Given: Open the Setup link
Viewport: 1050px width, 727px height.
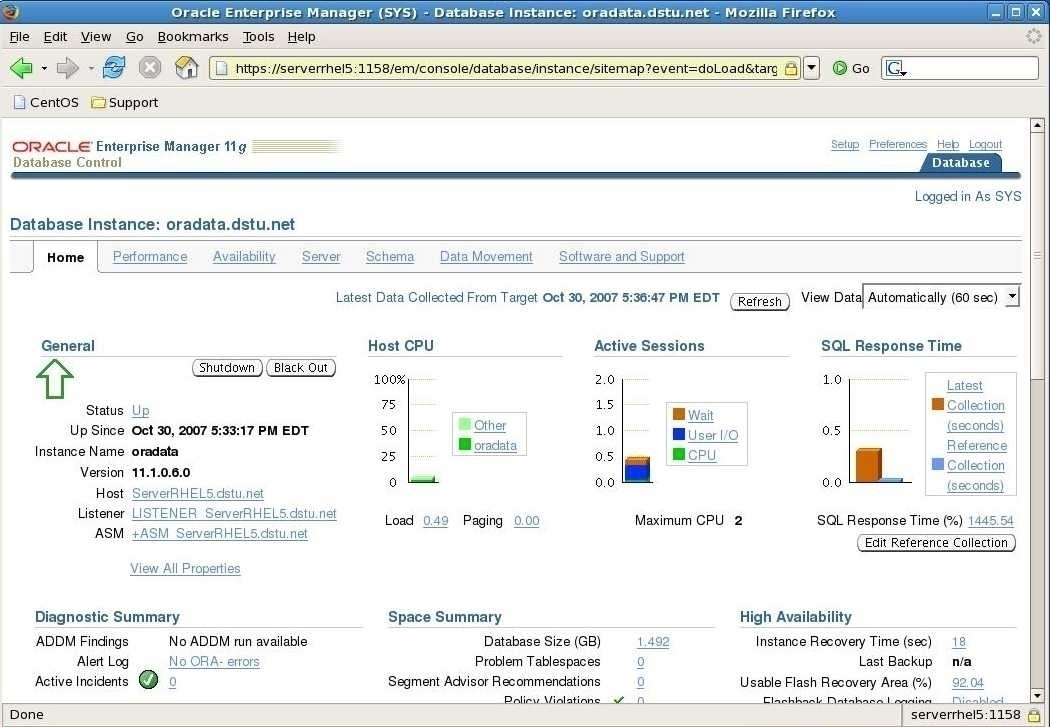Looking at the screenshot, I should (844, 144).
